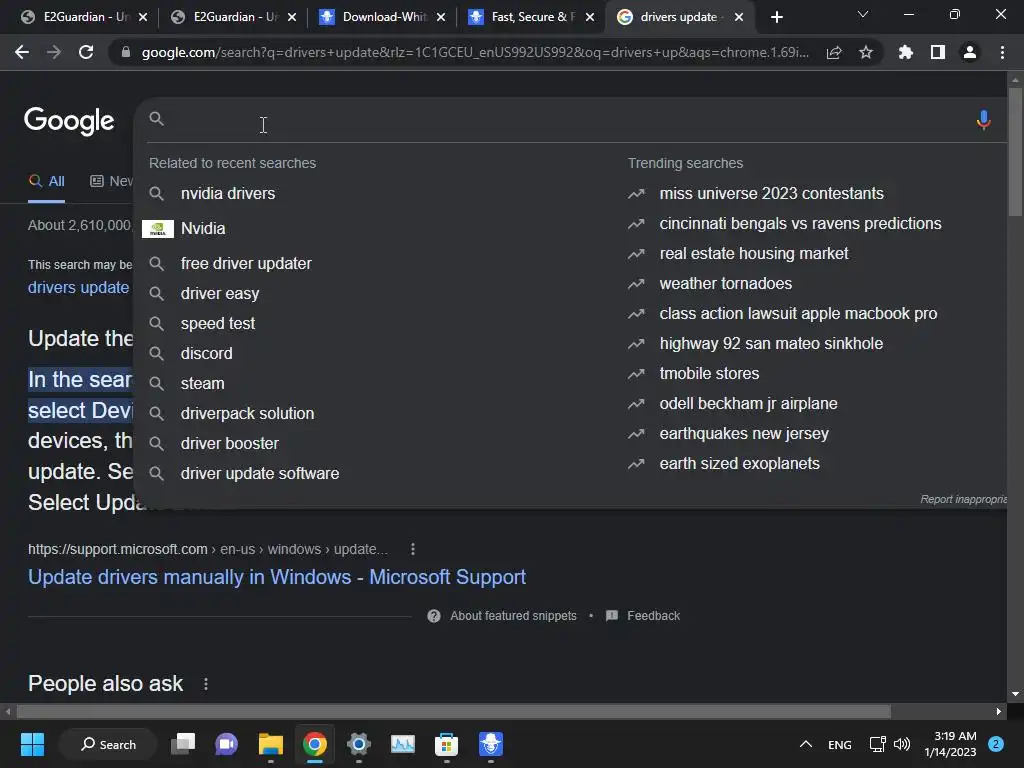The image size is (1024, 768).
Task: Start voice search with the microphone
Action: (984, 120)
